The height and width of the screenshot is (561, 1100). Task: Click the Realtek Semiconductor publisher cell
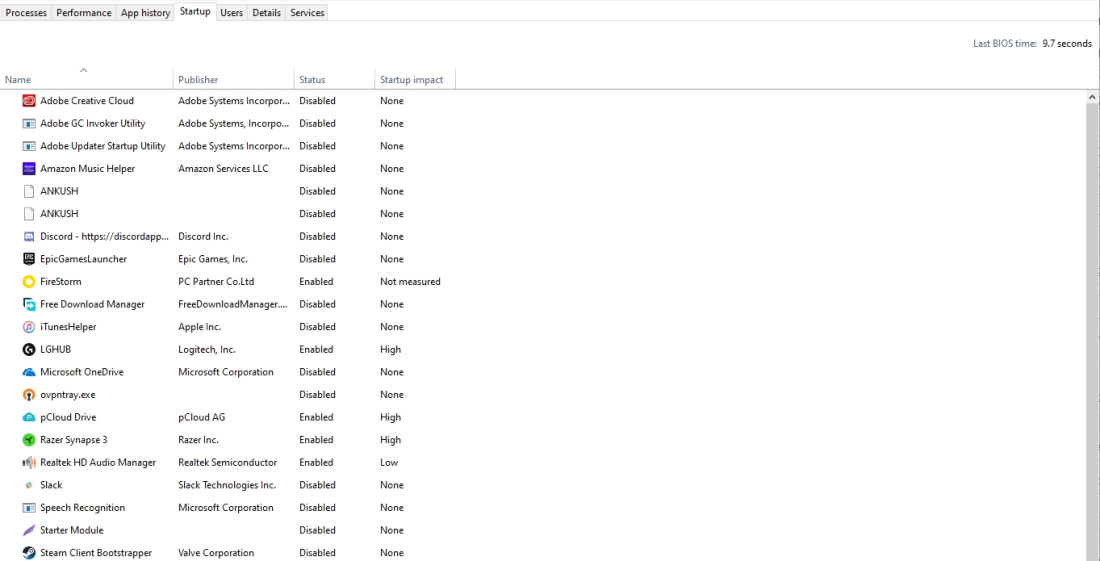point(228,462)
